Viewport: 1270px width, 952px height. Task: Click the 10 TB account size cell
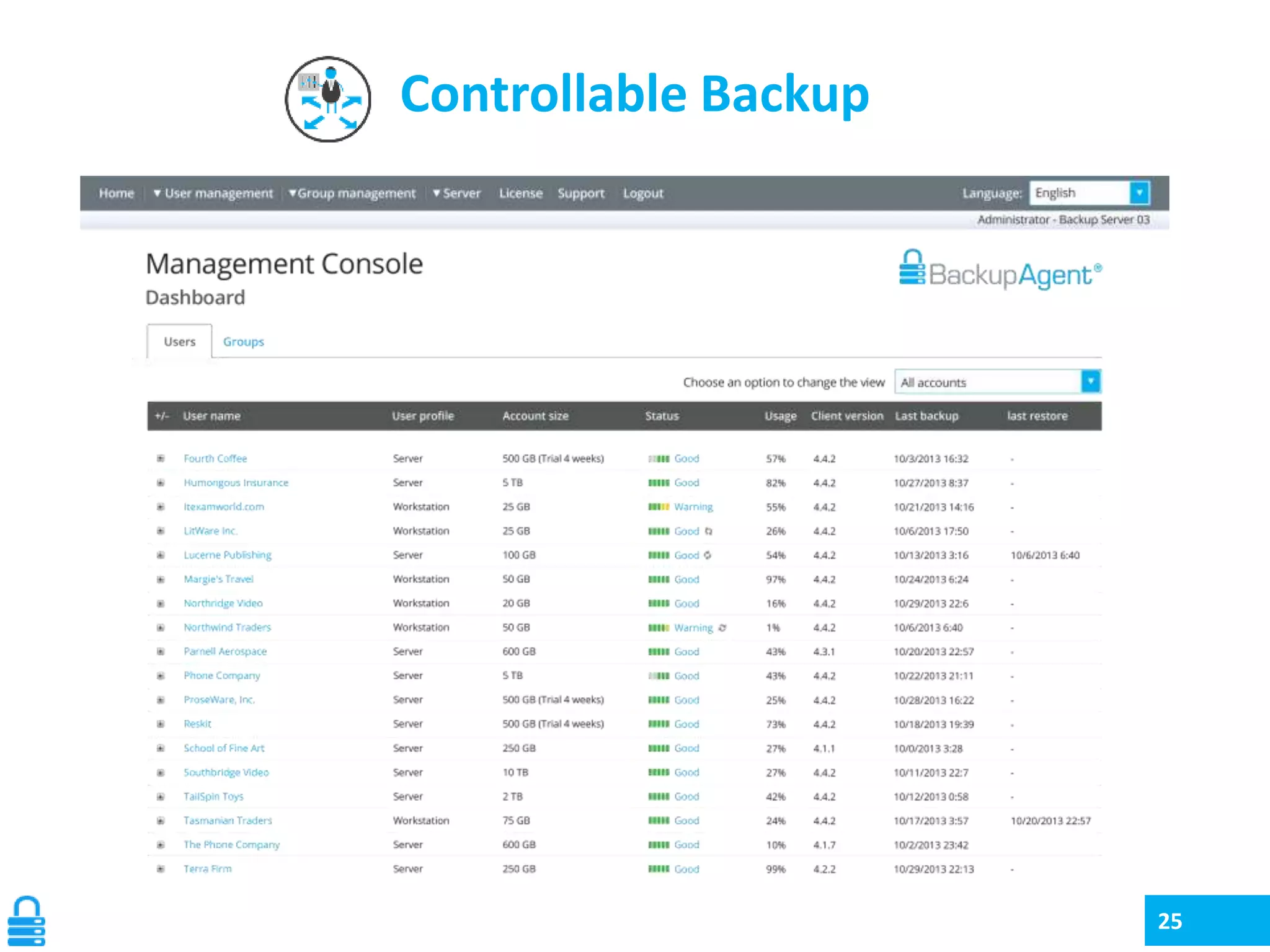pos(515,772)
